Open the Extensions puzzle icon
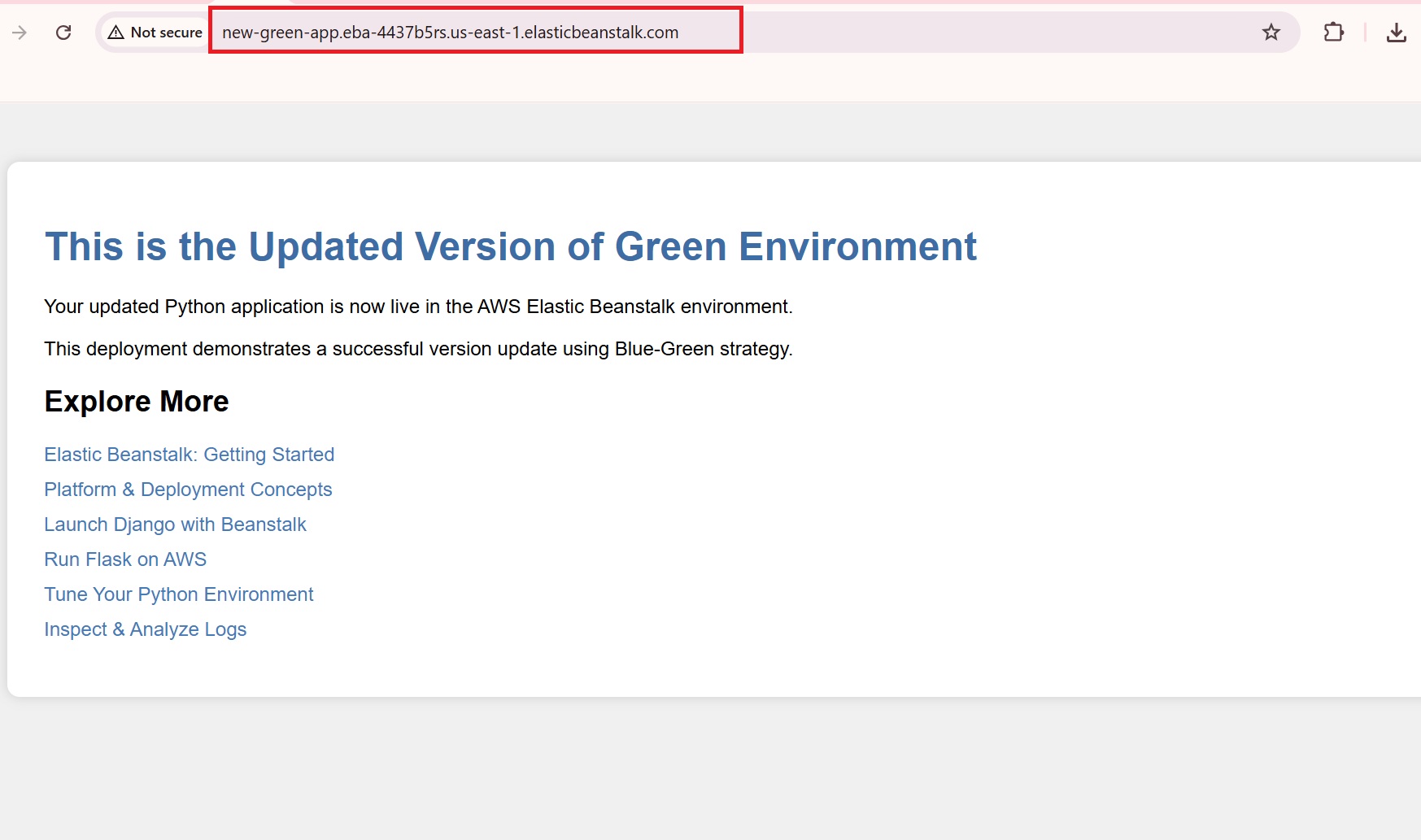1421x840 pixels. point(1333,33)
